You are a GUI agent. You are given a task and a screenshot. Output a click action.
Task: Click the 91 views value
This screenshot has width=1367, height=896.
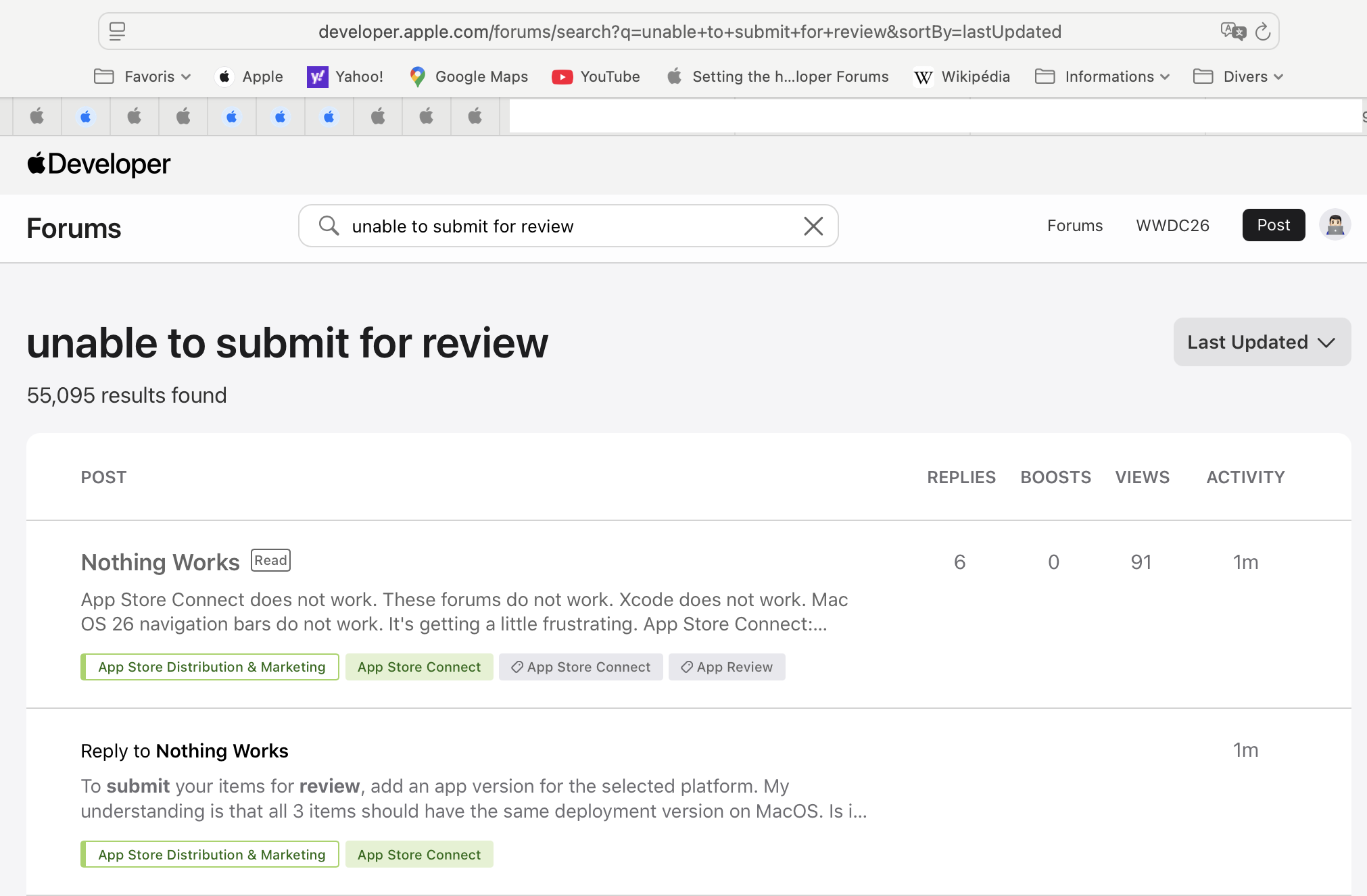[1141, 562]
